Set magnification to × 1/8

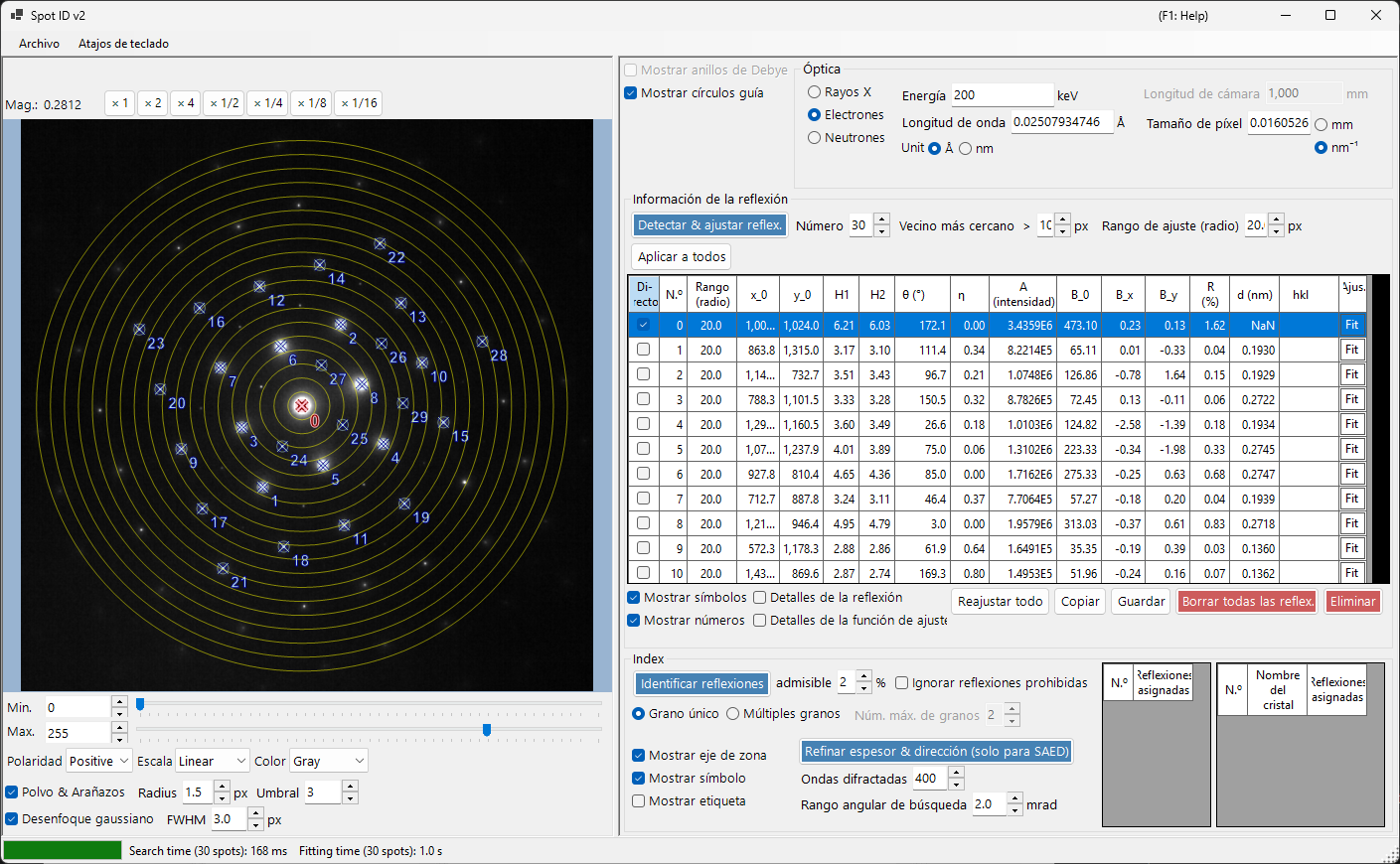[312, 103]
